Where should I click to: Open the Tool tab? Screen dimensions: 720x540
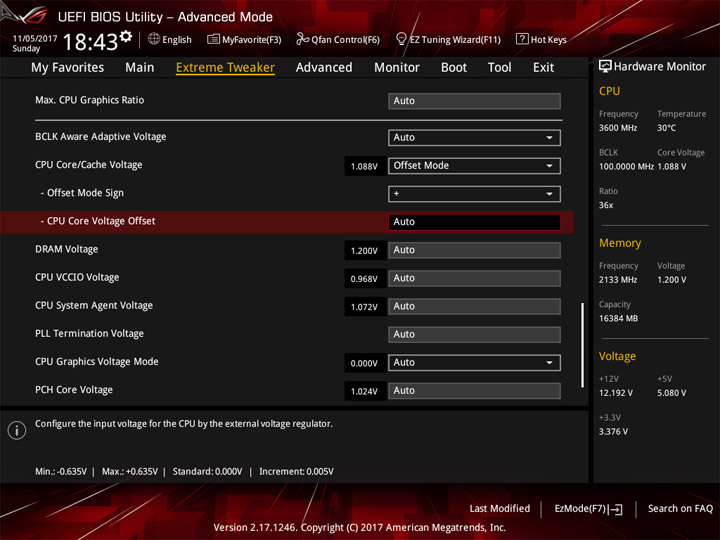pyautogui.click(x=500, y=68)
